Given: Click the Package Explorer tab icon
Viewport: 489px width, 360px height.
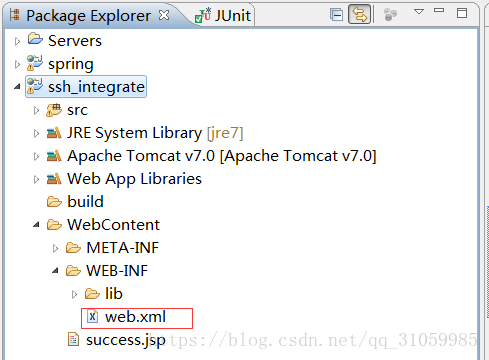Looking at the screenshot, I should click(14, 15).
